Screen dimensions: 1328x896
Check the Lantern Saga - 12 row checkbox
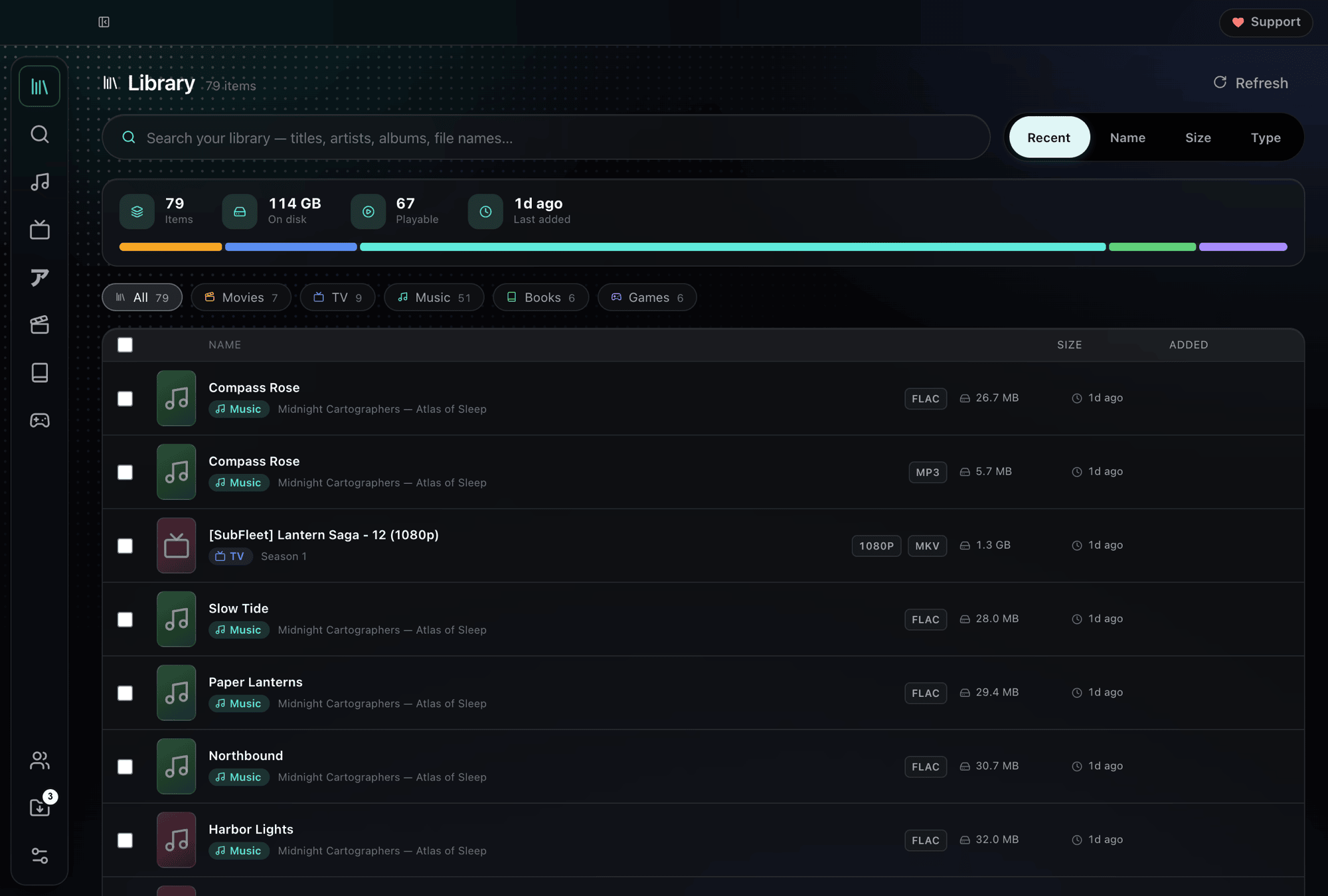pos(125,546)
